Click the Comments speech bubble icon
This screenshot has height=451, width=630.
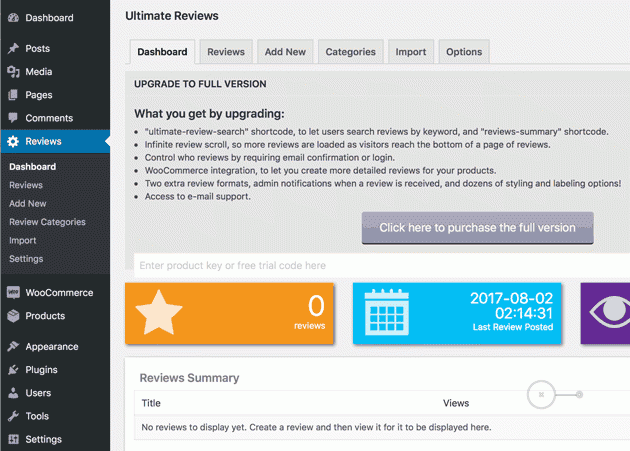coord(13,118)
